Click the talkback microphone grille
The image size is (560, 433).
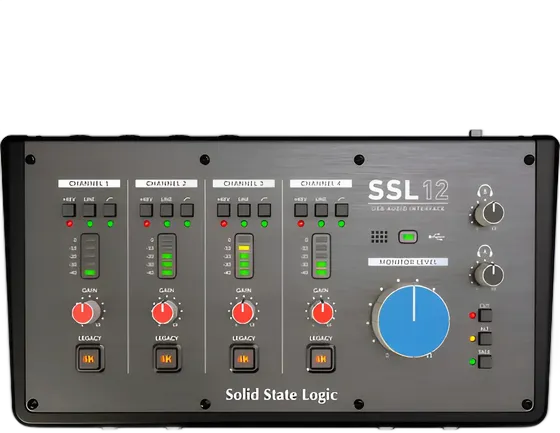379,237
